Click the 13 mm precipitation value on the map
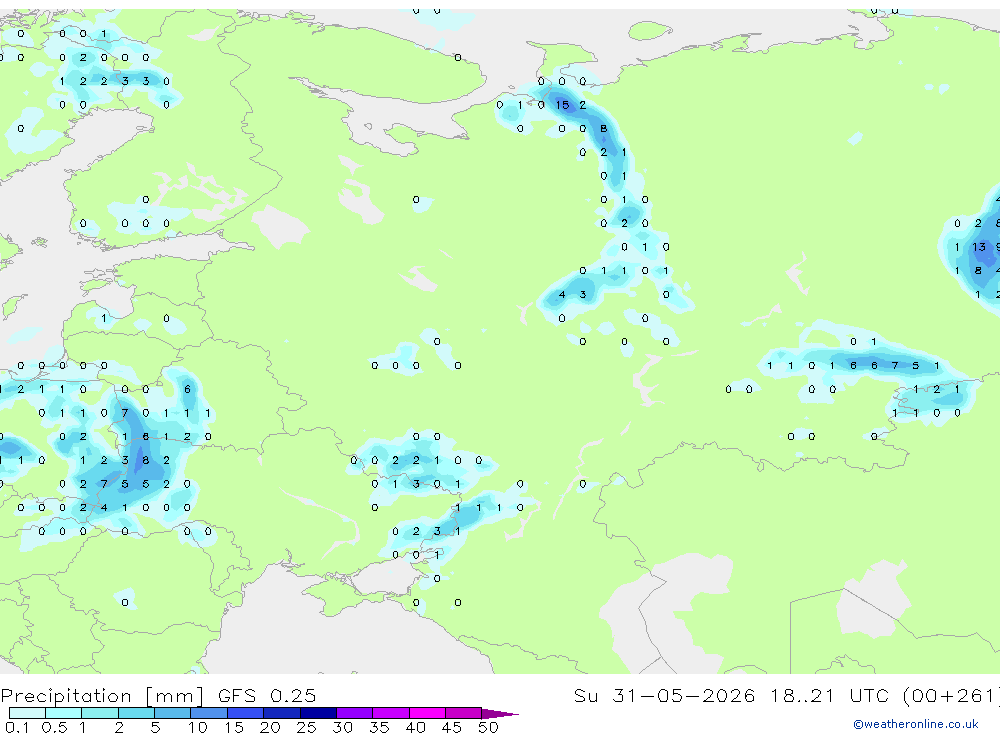The image size is (1000, 733). point(979,247)
